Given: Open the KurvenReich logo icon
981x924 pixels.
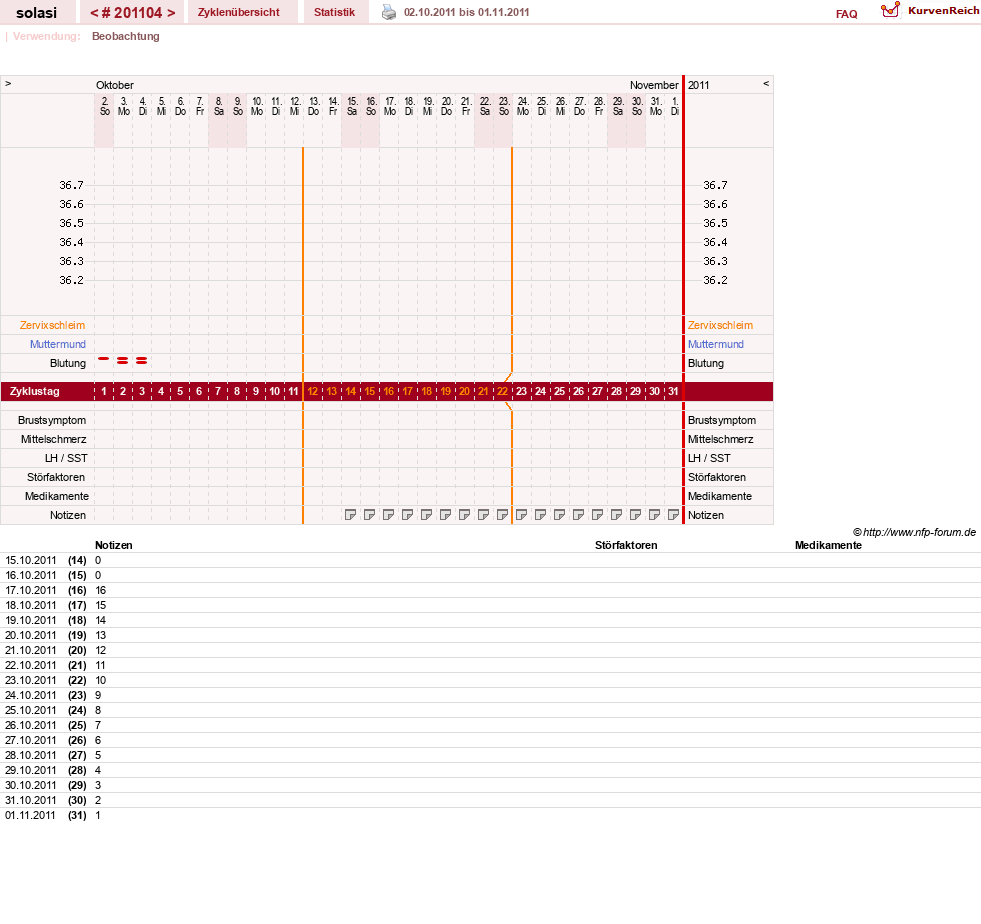Looking at the screenshot, I should tap(890, 10).
